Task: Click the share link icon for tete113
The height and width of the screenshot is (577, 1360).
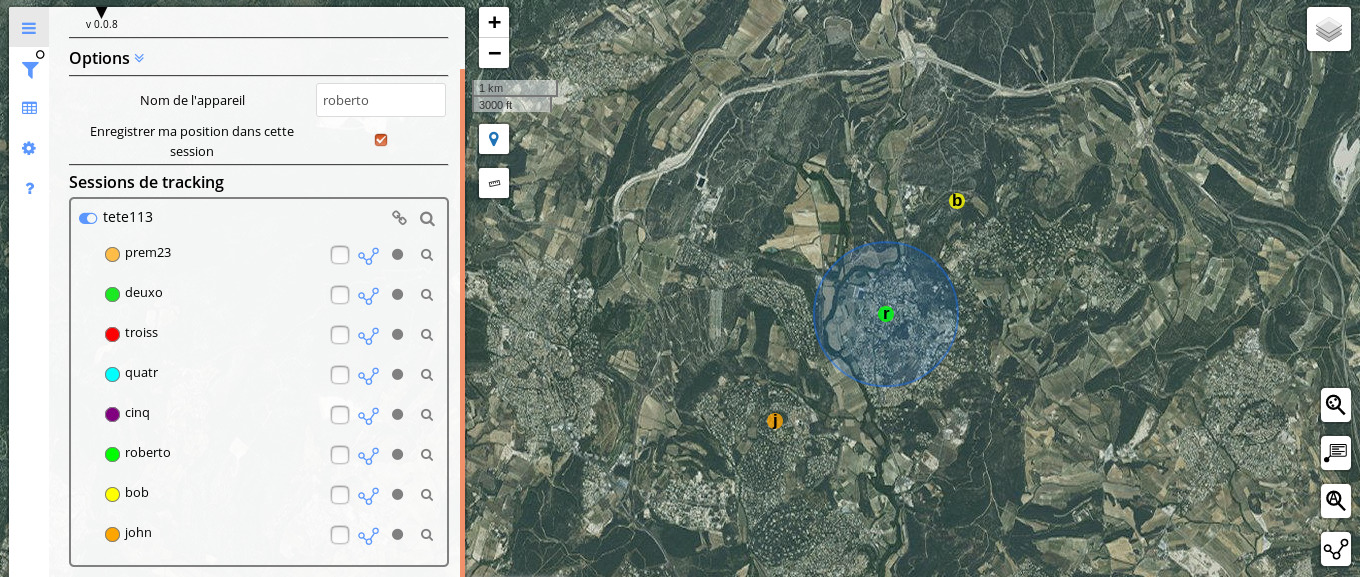Action: pos(399,218)
